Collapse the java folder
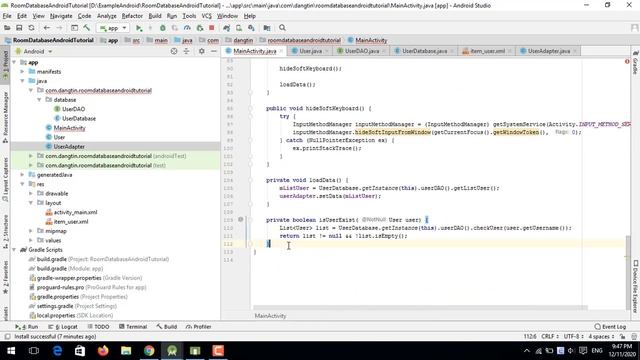The image size is (640, 360). point(22,81)
